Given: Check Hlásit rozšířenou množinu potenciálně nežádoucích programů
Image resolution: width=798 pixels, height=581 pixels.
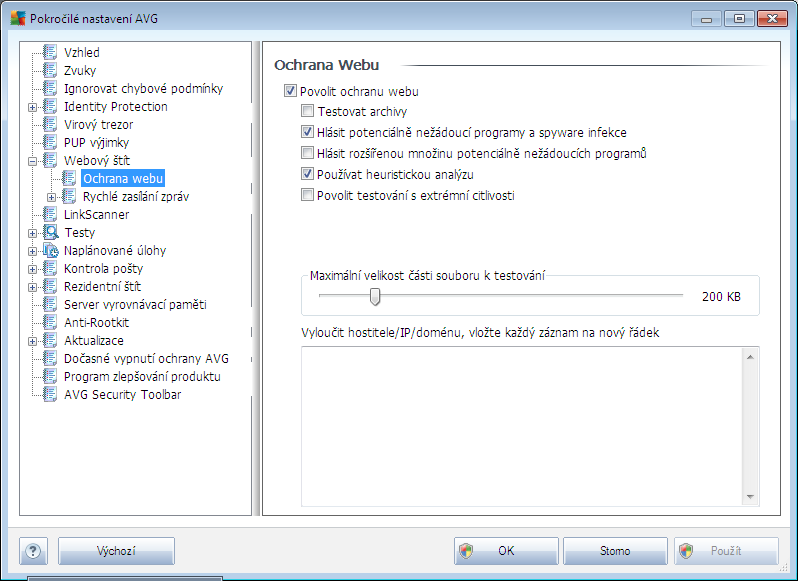Looking at the screenshot, I should pos(307,153).
